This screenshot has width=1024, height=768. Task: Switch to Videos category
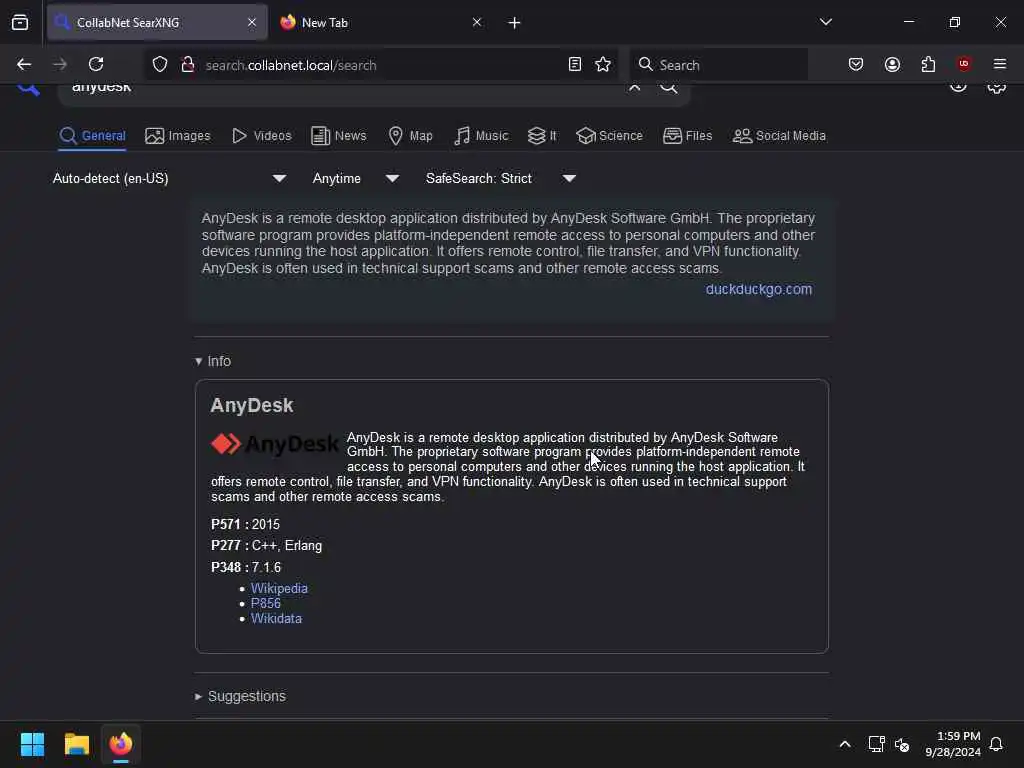(261, 136)
